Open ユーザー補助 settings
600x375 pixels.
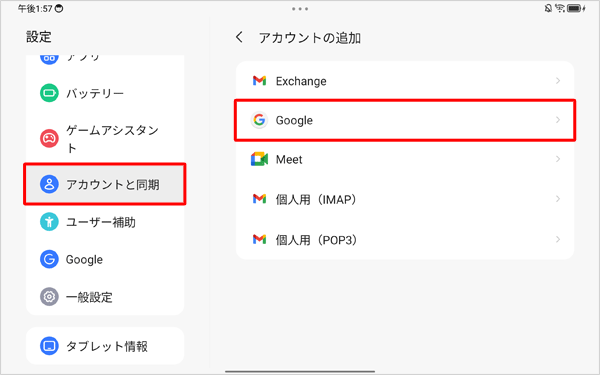[105, 222]
